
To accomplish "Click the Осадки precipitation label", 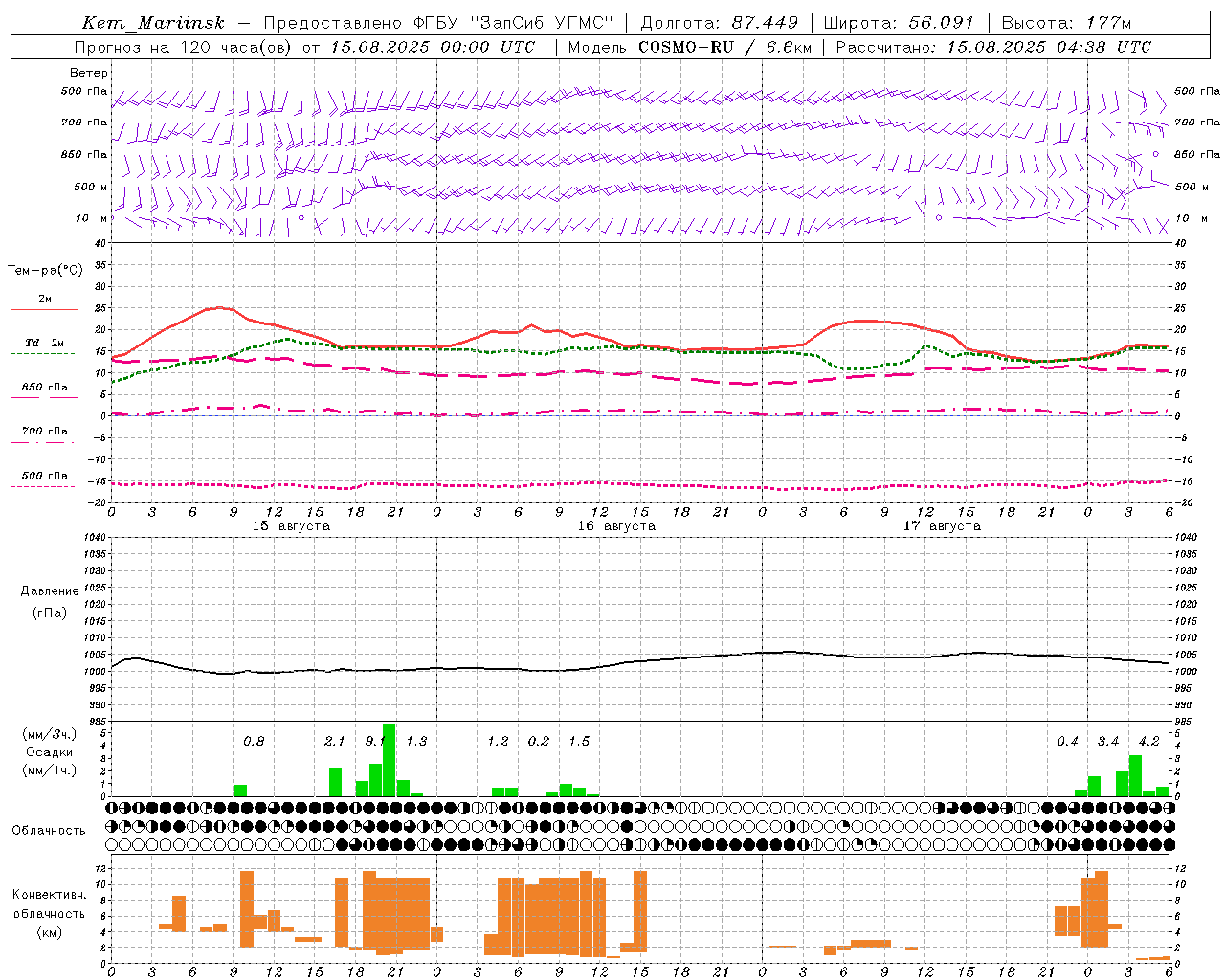I will pos(49,752).
